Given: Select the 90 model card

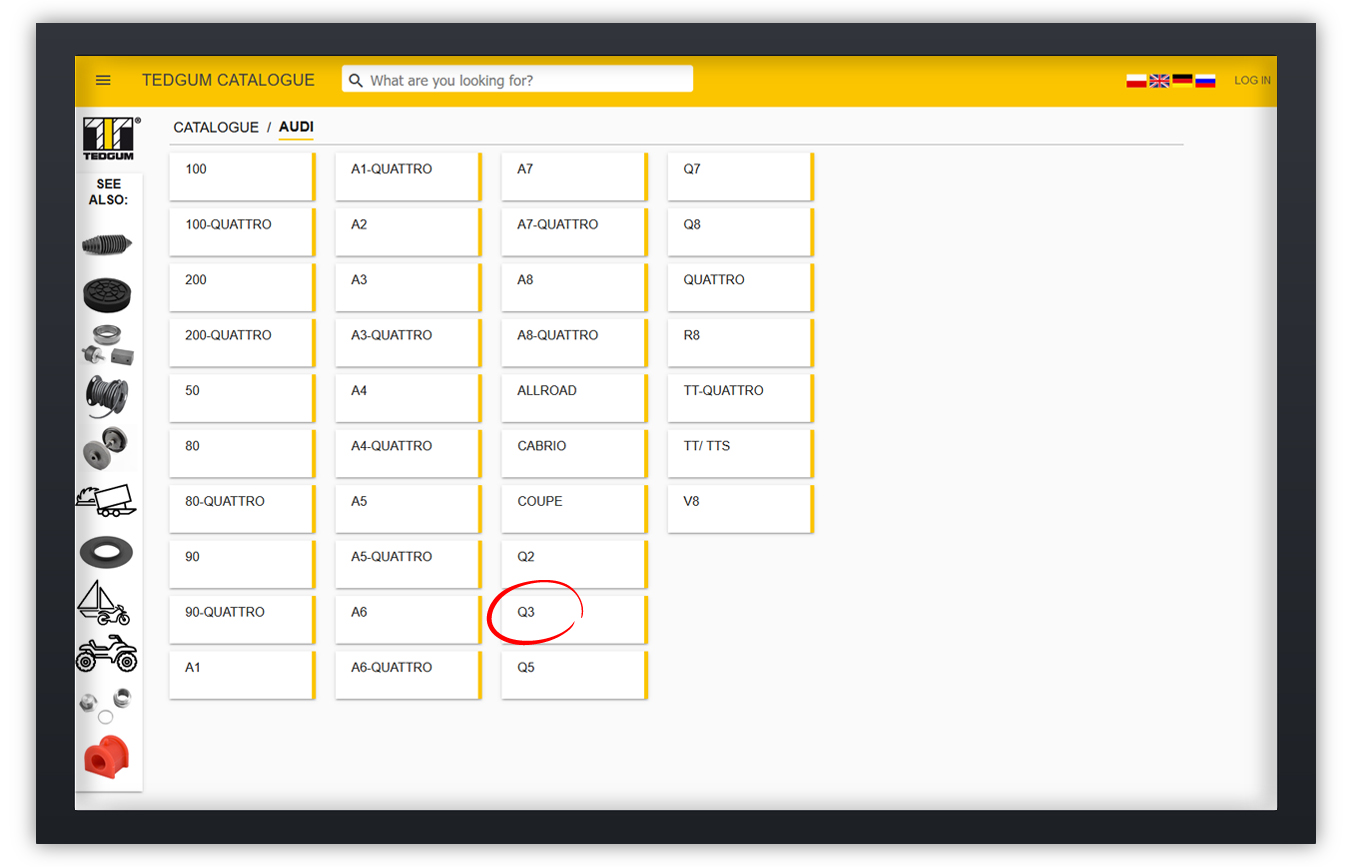Looking at the screenshot, I should pyautogui.click(x=242, y=564).
